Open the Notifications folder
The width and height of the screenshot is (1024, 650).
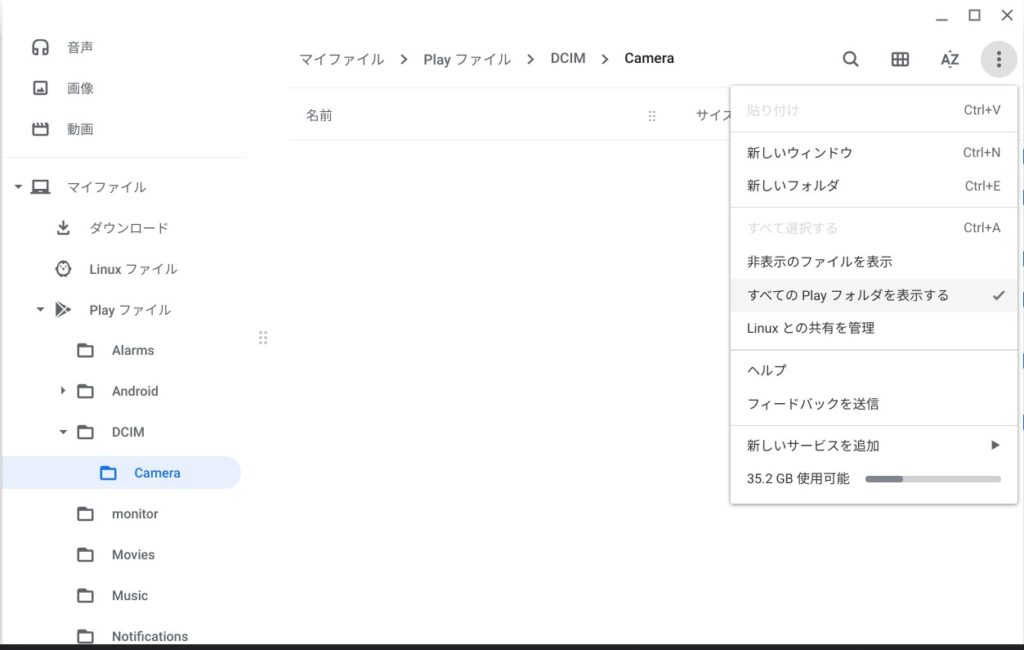click(x=150, y=636)
